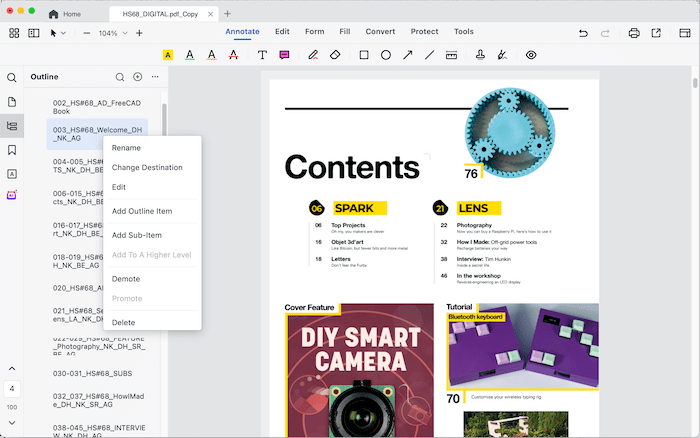The image size is (700, 438).
Task: Pick the rectangle shape tool
Action: tap(364, 55)
